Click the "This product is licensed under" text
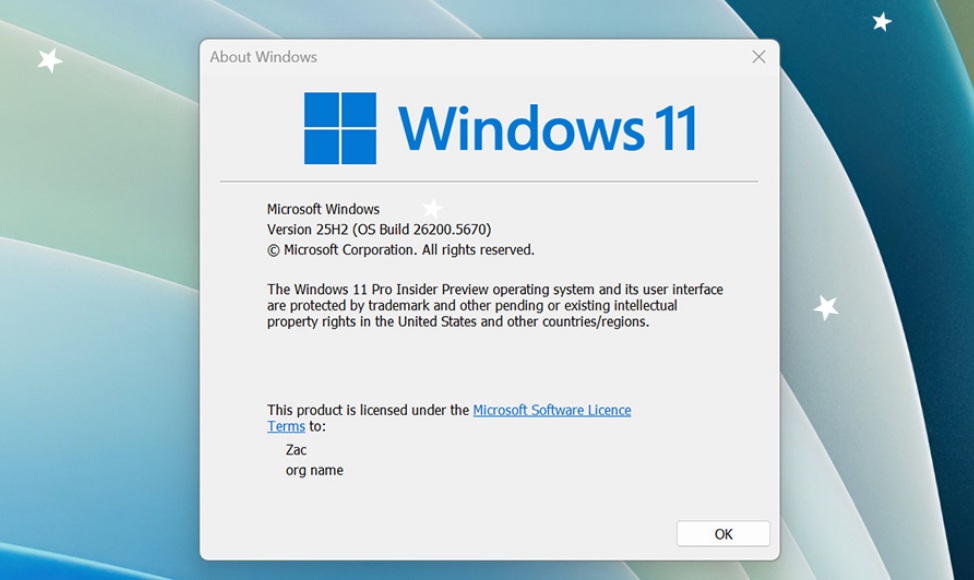This screenshot has height=580, width=974. point(367,410)
